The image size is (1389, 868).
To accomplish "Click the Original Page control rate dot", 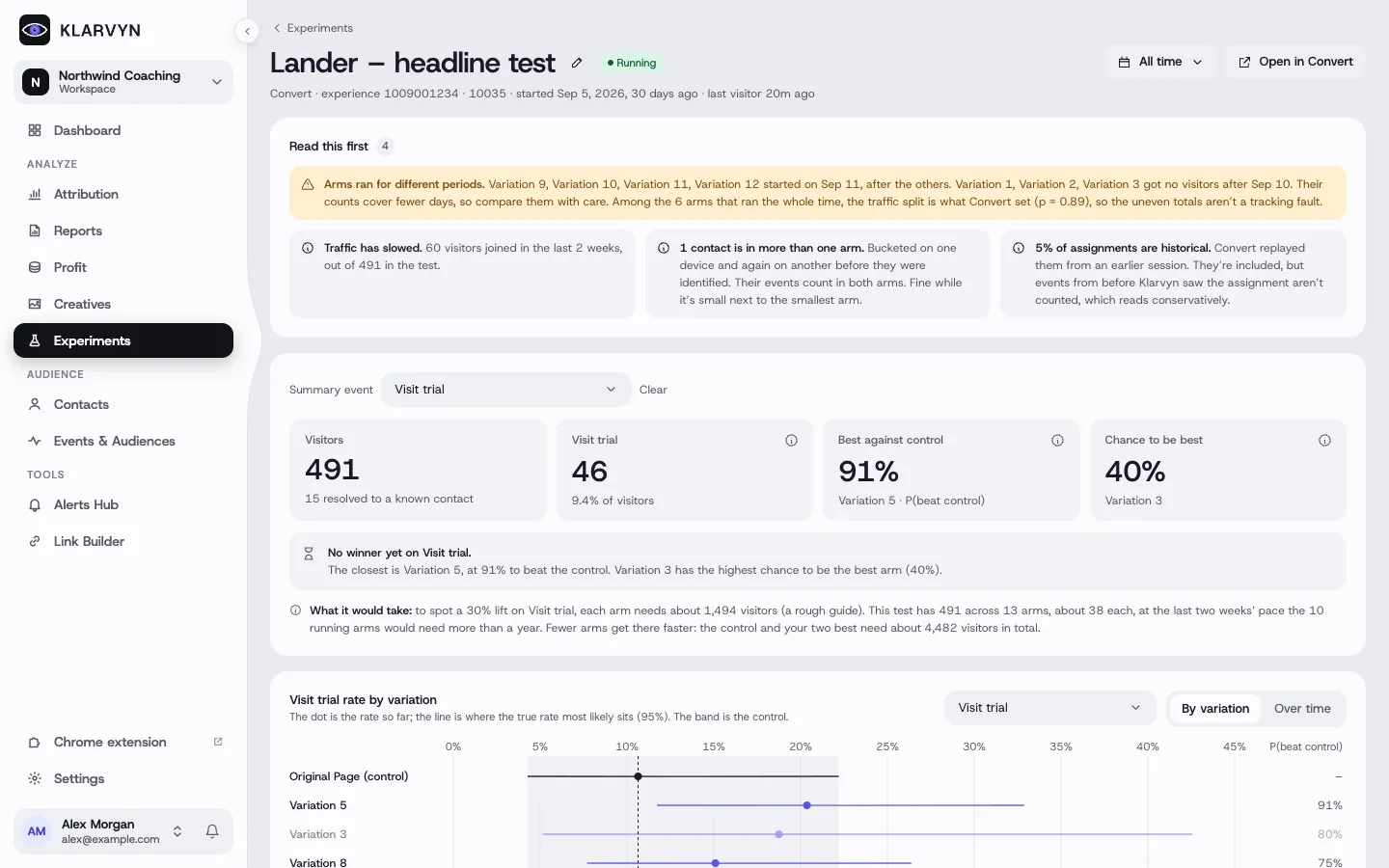I will 638,776.
